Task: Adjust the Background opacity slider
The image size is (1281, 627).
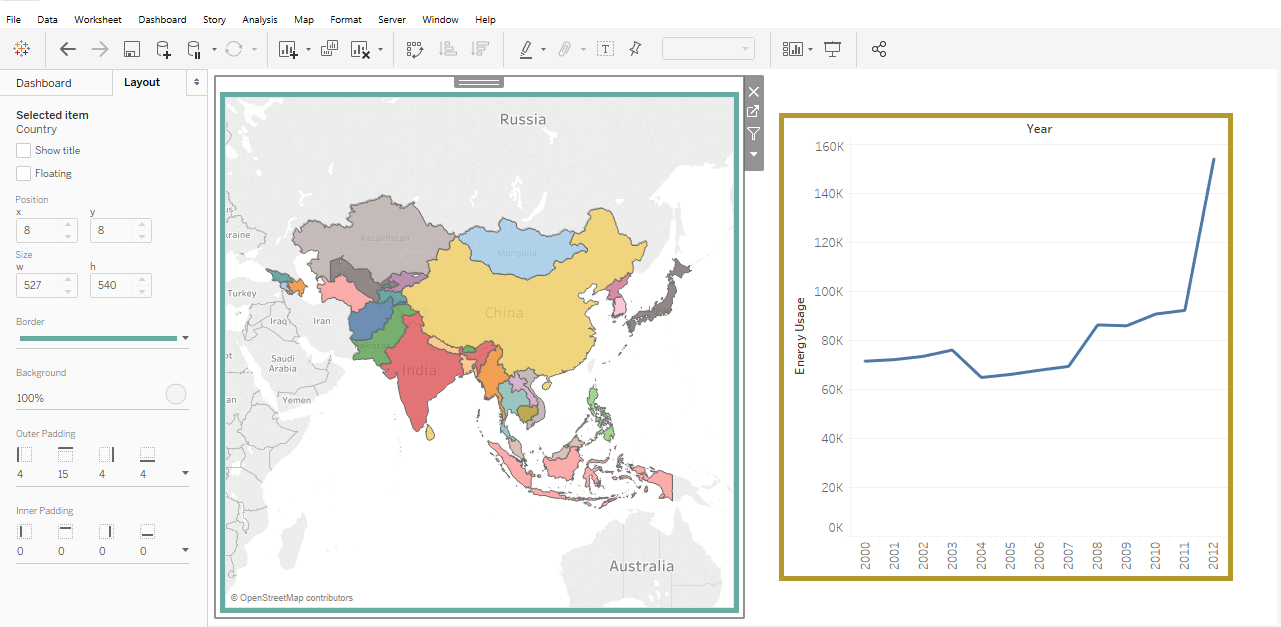Action: [175, 394]
